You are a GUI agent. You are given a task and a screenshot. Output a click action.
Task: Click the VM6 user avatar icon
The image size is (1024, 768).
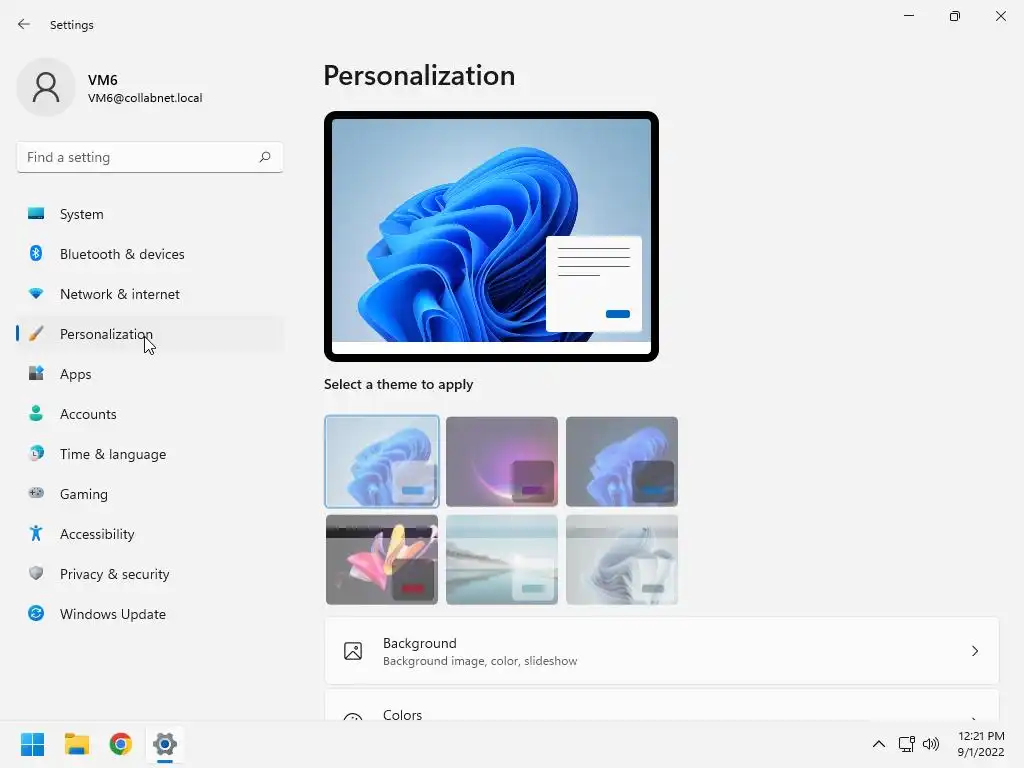point(46,87)
